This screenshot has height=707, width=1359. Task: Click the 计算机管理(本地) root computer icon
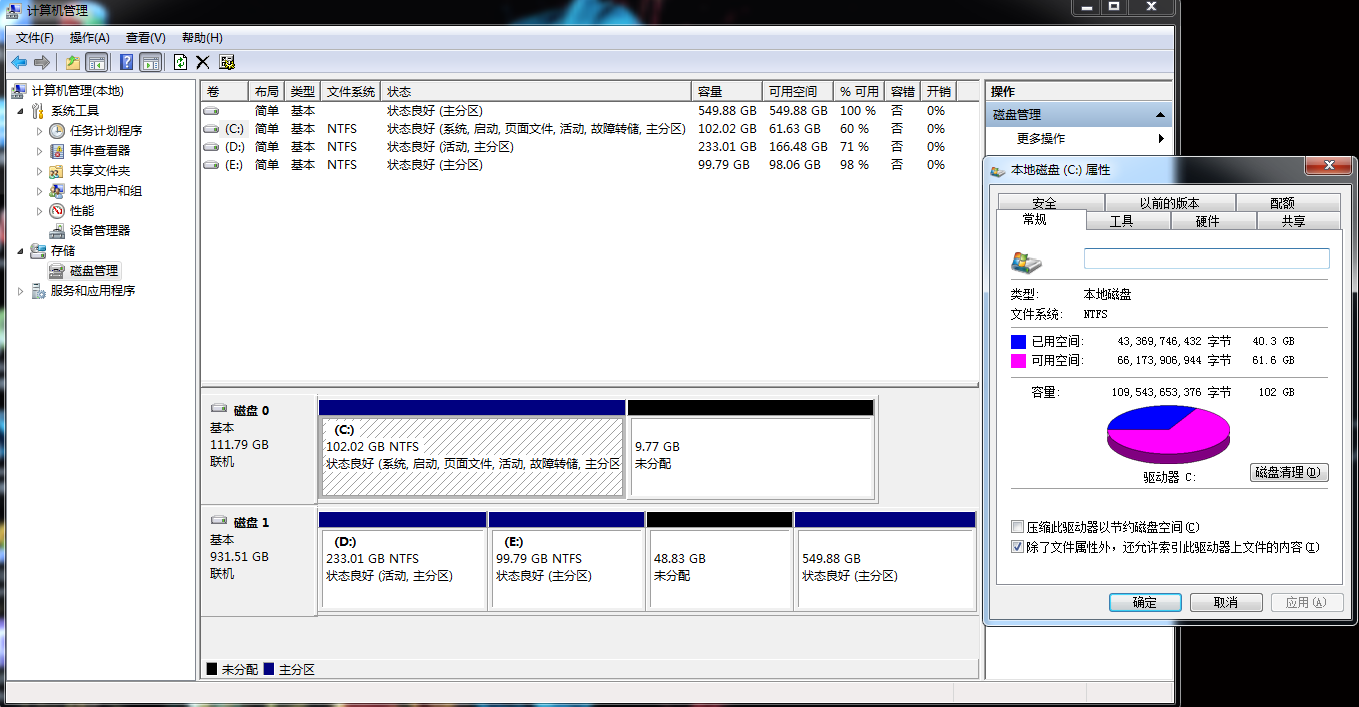coord(20,91)
